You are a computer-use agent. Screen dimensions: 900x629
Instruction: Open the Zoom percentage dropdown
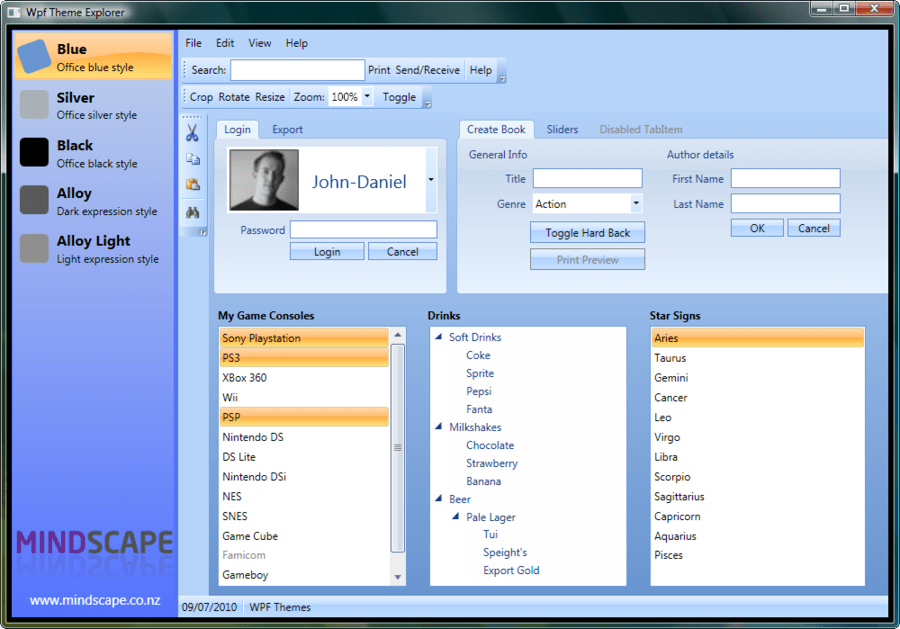coord(367,97)
